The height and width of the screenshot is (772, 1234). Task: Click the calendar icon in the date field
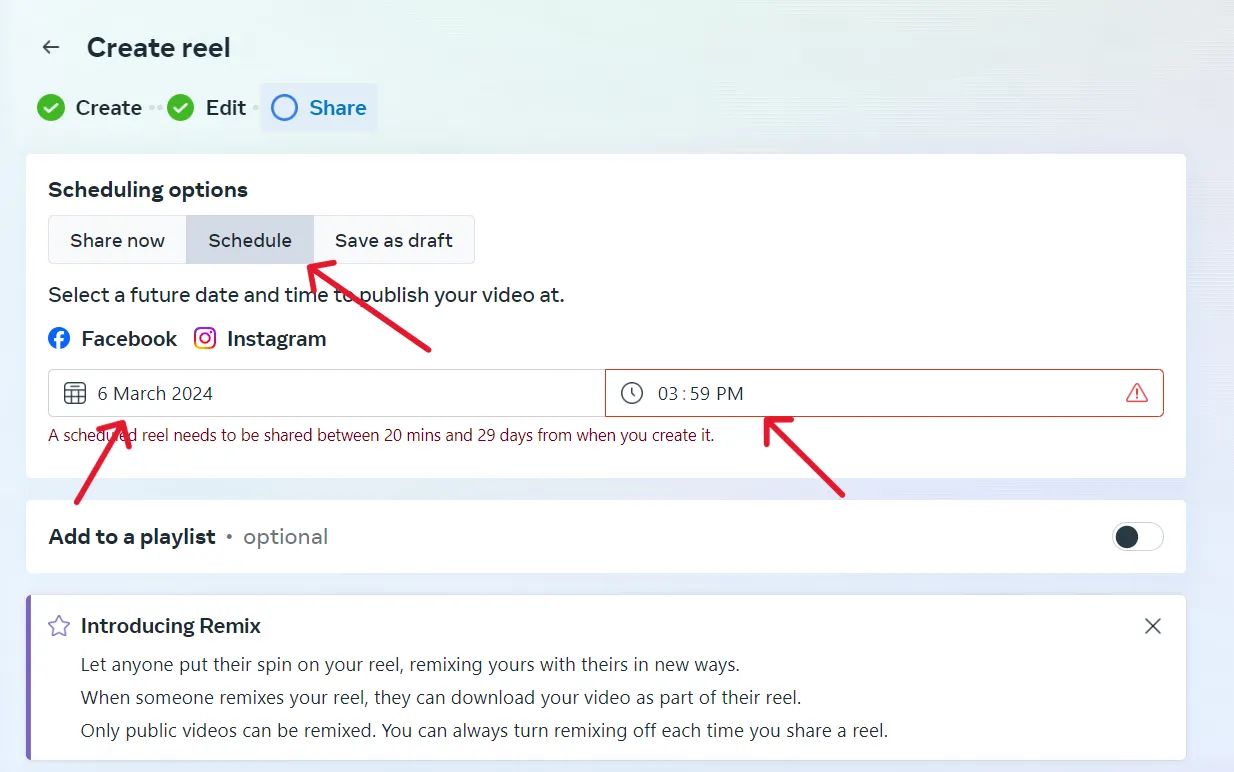(75, 393)
